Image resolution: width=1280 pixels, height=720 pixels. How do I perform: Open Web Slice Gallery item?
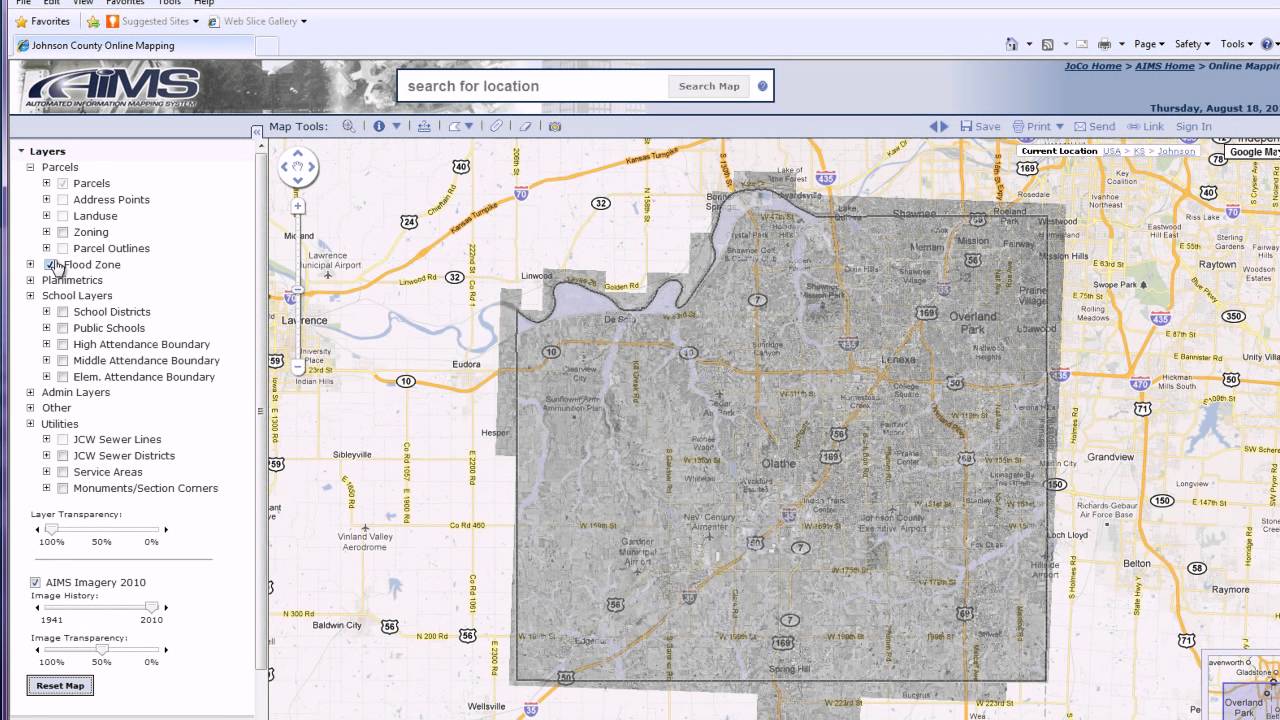(x=257, y=21)
